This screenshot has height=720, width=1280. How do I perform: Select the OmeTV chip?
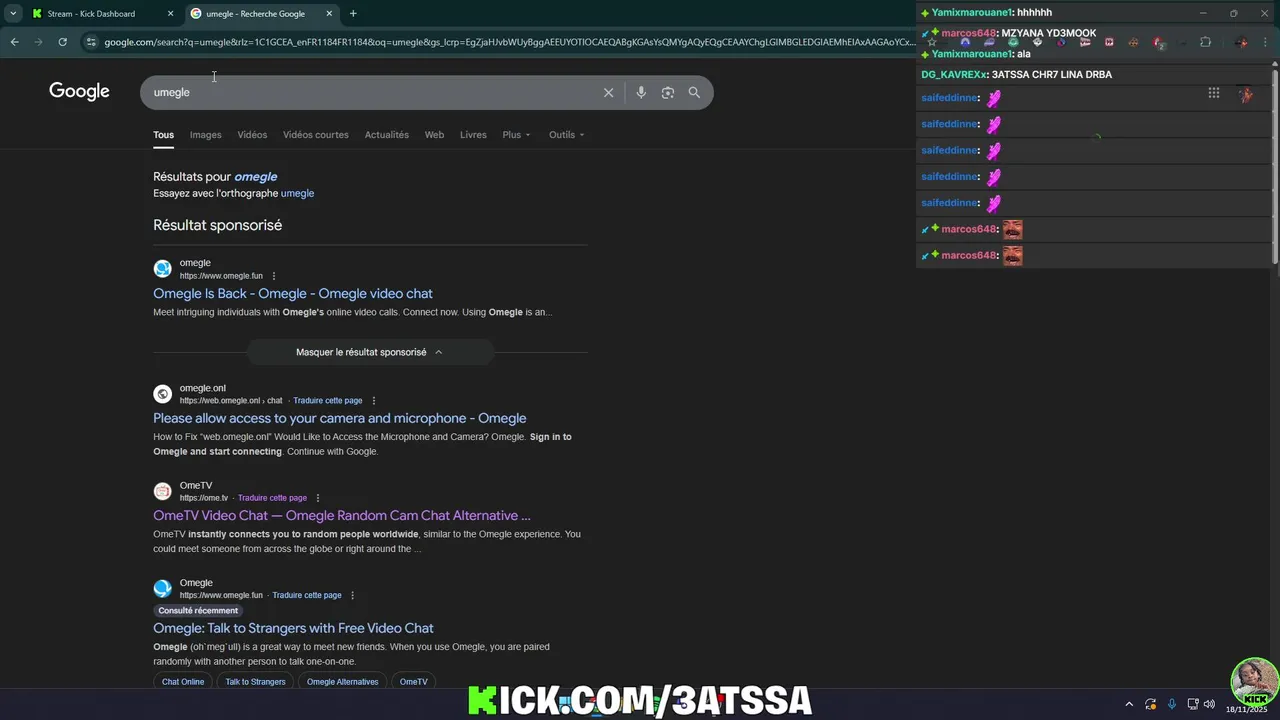tap(413, 682)
